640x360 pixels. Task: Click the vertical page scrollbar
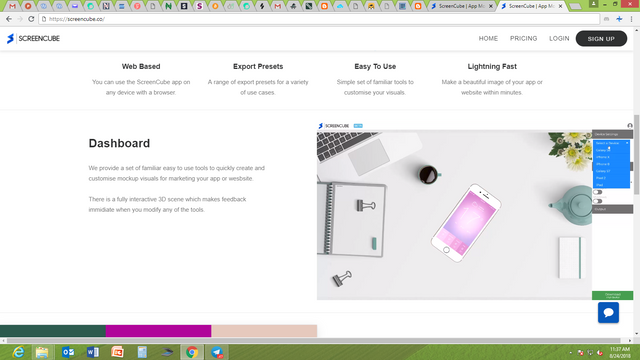pos(636,155)
